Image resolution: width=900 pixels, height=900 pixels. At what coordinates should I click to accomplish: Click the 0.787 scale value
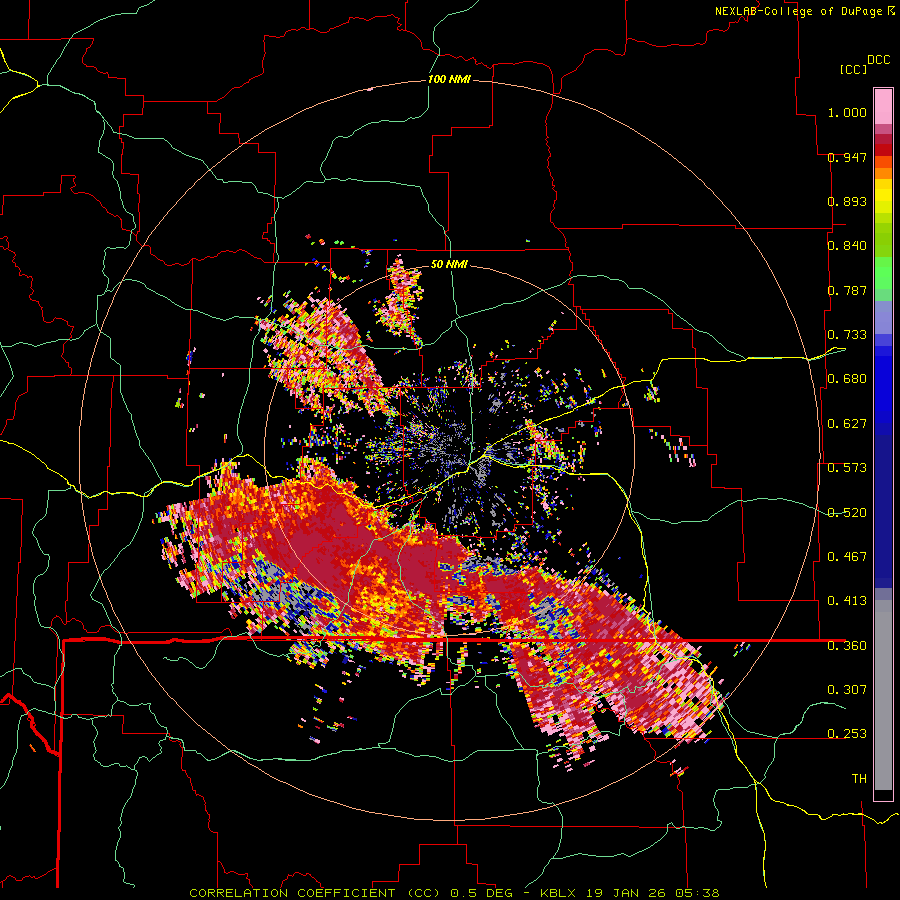pyautogui.click(x=847, y=290)
